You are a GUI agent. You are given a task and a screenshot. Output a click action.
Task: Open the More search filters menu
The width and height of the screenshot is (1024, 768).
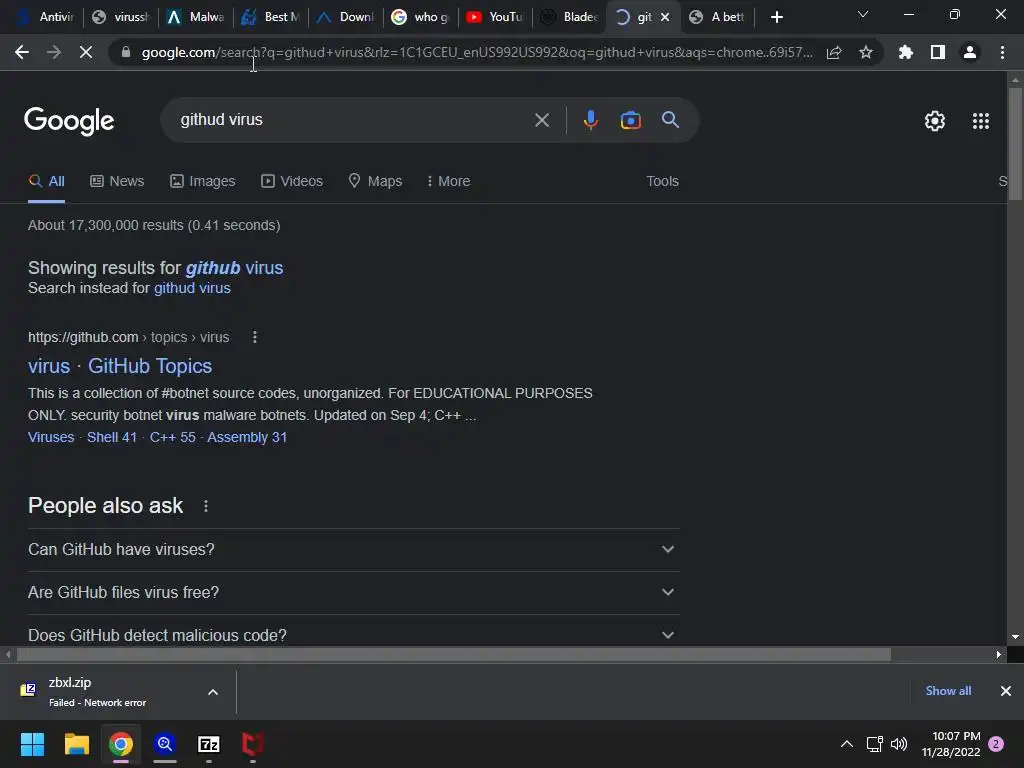pos(448,181)
